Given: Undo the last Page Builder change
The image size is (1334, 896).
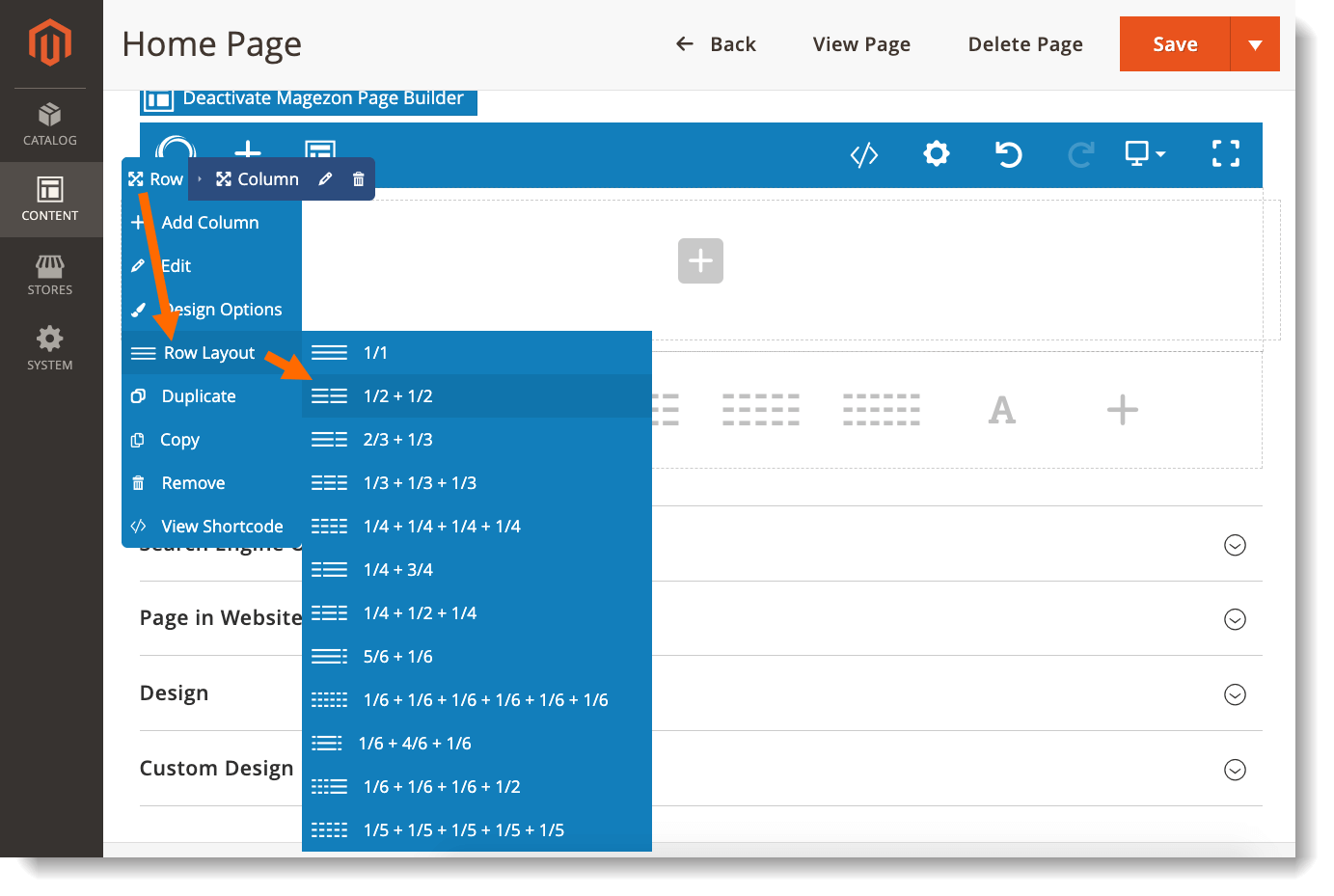Looking at the screenshot, I should click(1008, 154).
